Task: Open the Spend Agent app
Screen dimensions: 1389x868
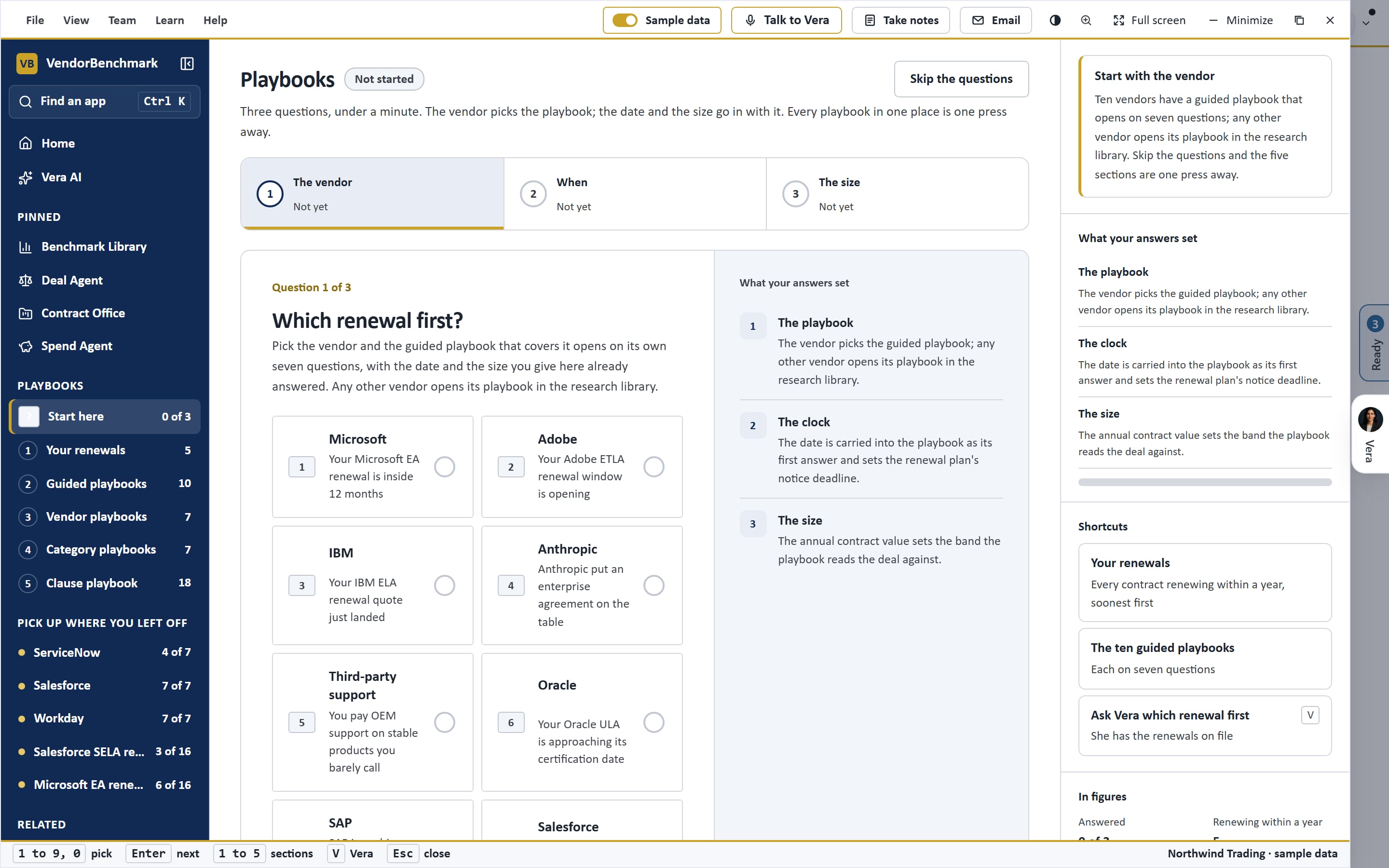Action: click(105, 346)
